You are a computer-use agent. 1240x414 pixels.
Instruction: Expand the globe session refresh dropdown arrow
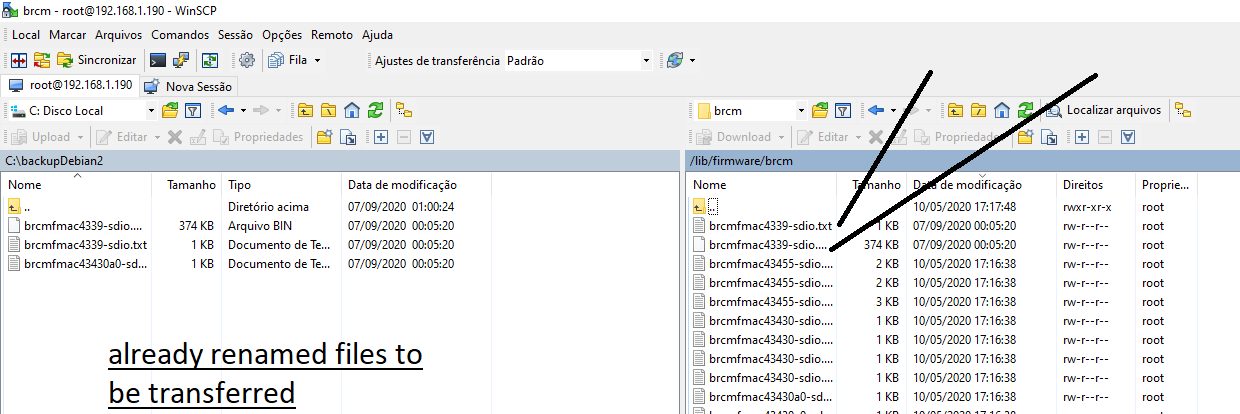[692, 60]
